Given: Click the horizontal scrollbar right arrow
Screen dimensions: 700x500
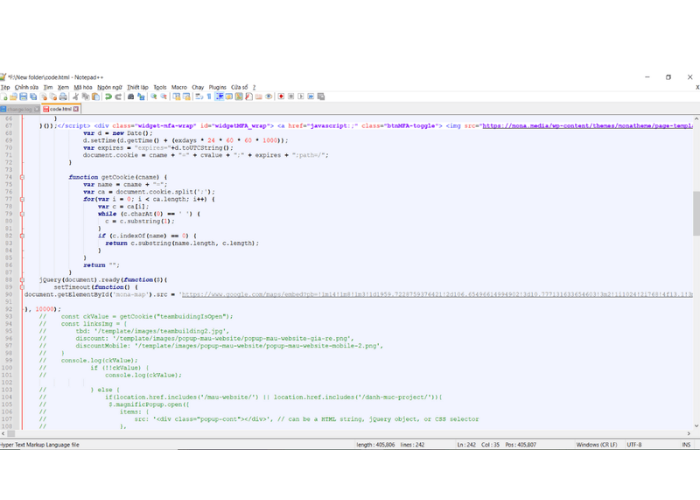Looking at the screenshot, I should (x=688, y=433).
